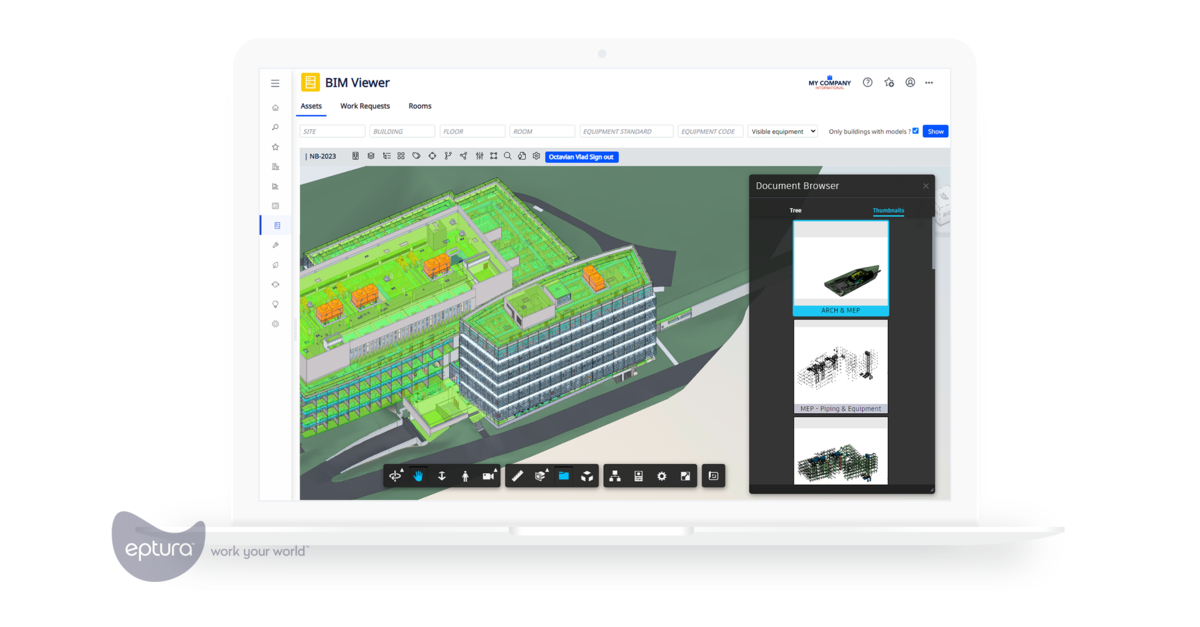Viewport: 1200px width, 627px height.
Task: Click the layers stack icon in top toolbar
Action: click(x=371, y=156)
